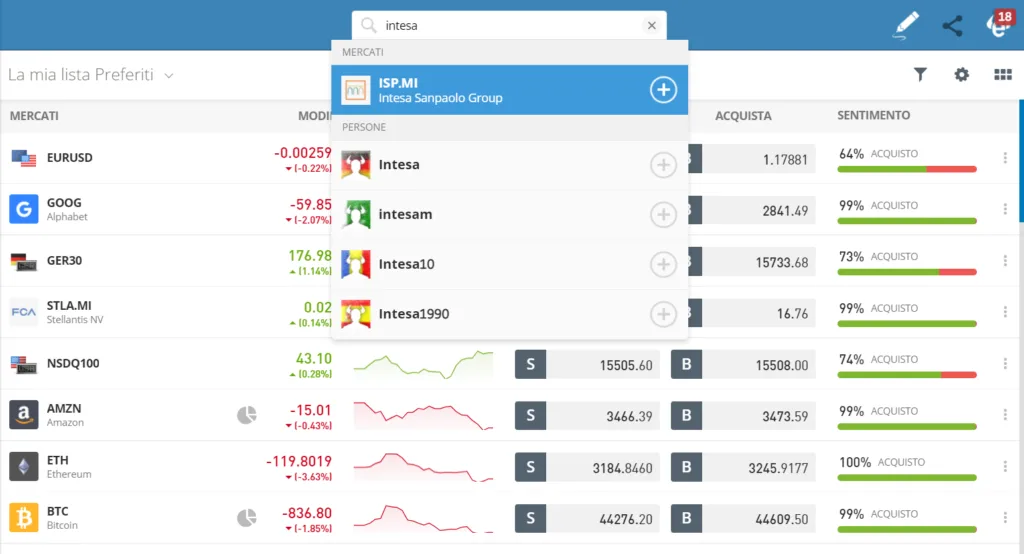Clear the search field text

coord(651,25)
